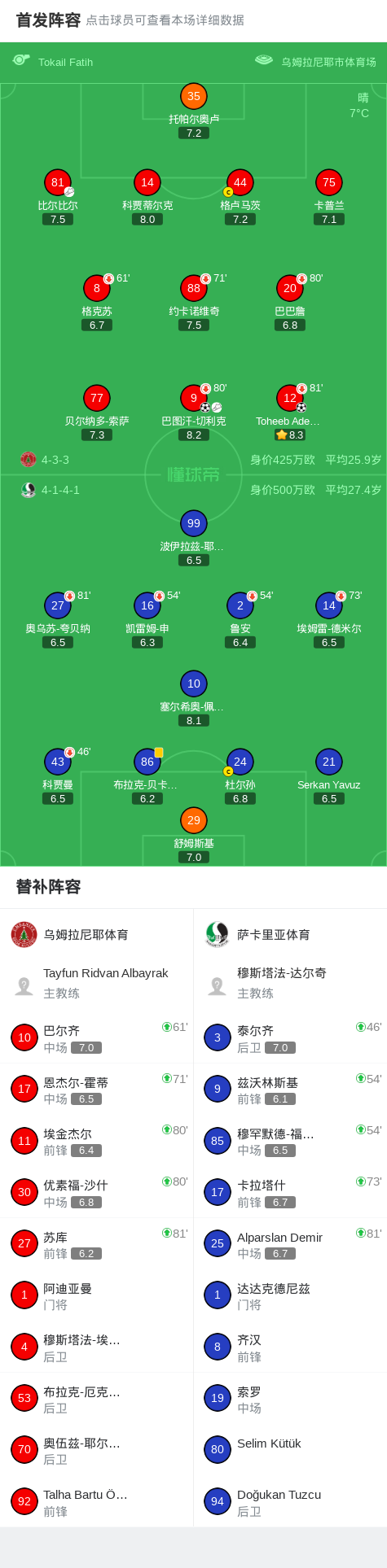387x1568 pixels.
Task: View yellow-carded player 86 布拉克-贝卡
Action: (x=147, y=762)
